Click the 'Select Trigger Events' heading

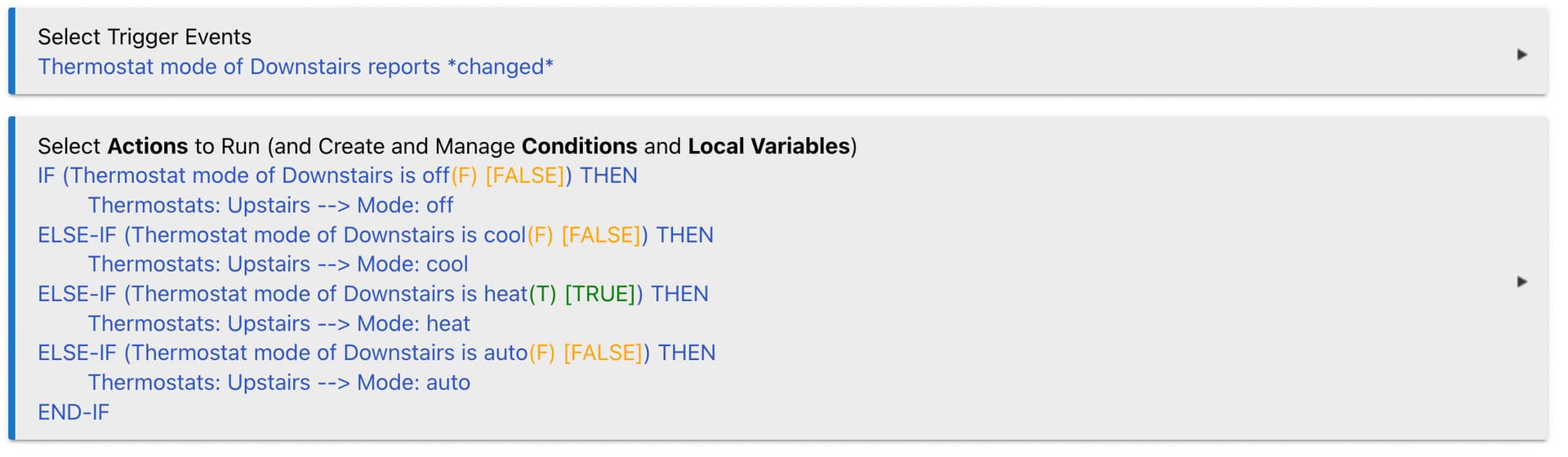click(145, 37)
